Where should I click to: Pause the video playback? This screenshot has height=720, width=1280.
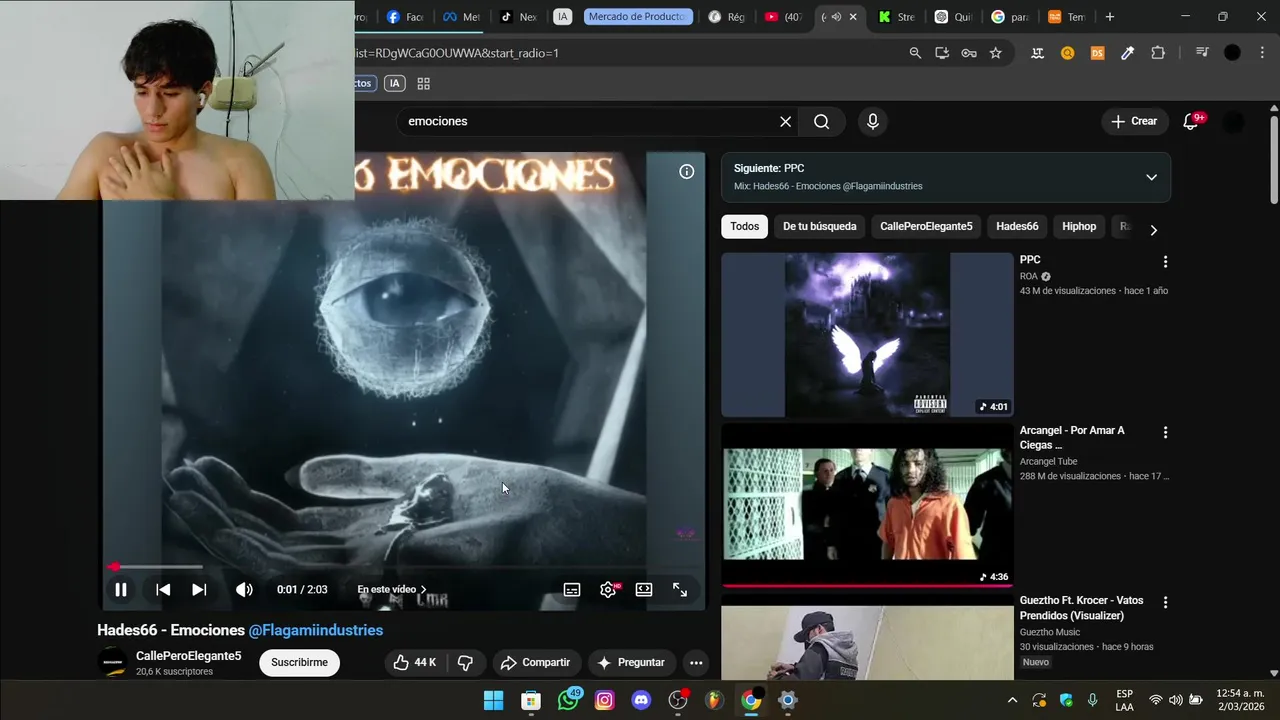coord(120,590)
